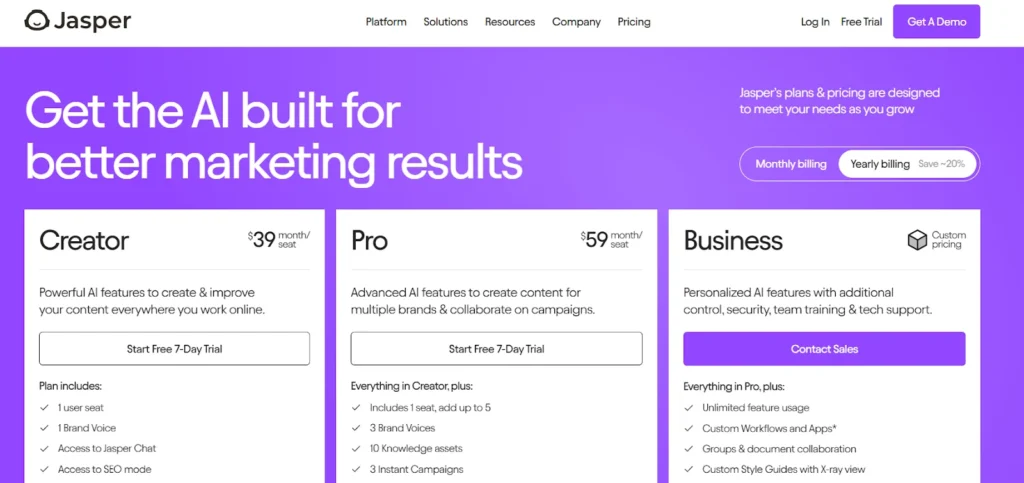
Task: Start Pro plan free 7-day trial
Action: pos(496,349)
